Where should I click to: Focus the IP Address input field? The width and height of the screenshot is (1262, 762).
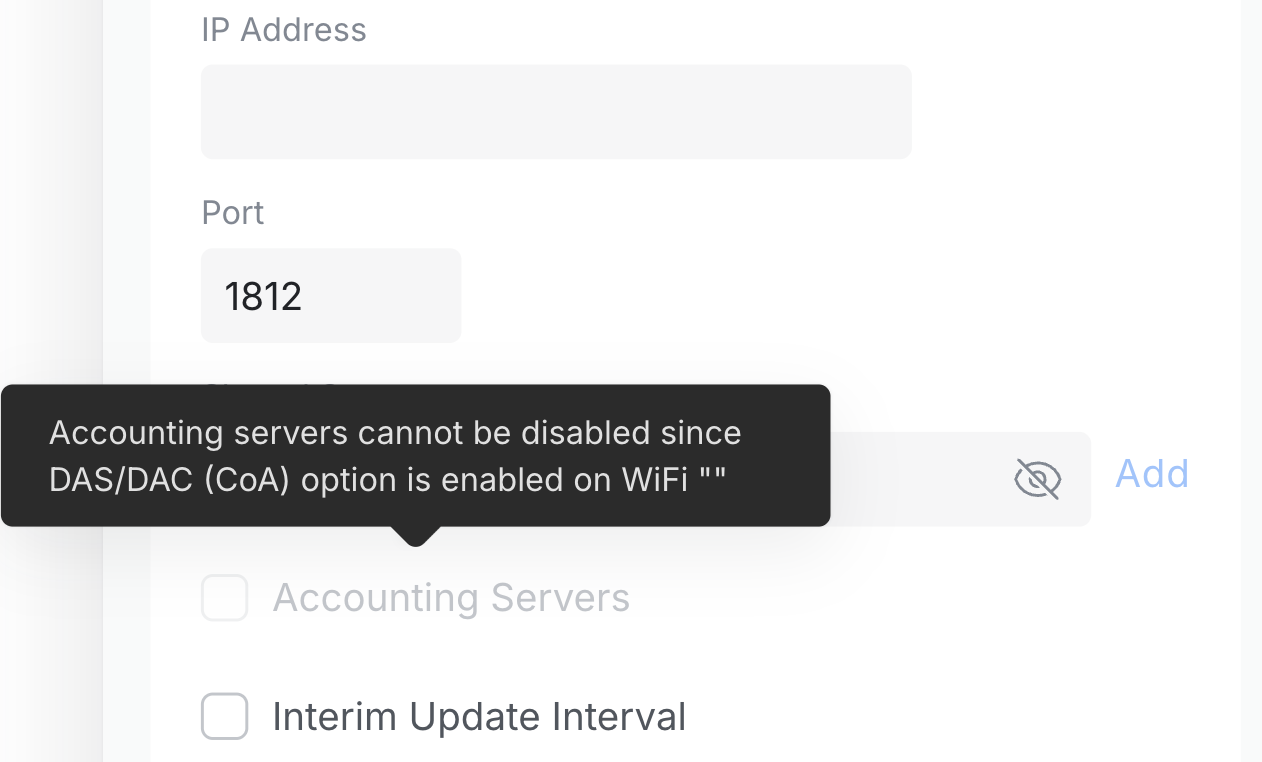point(556,112)
